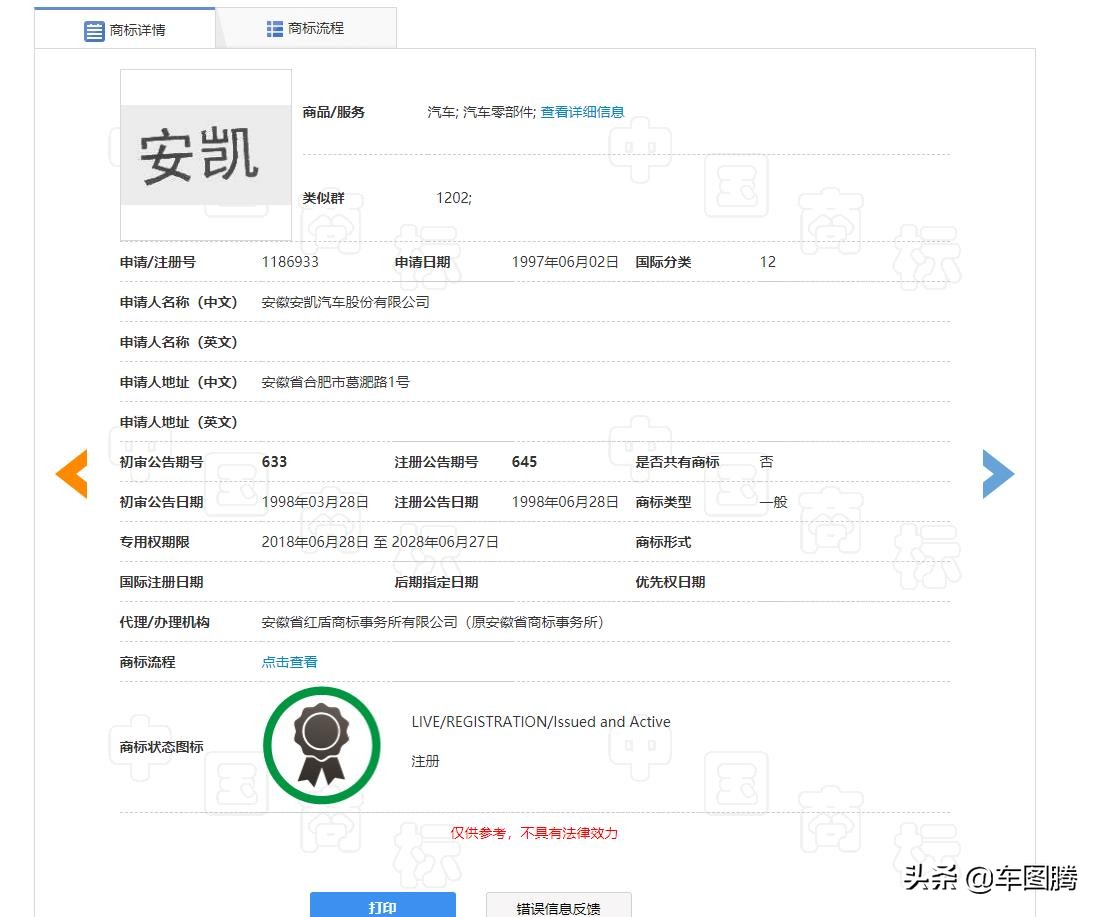The image size is (1103, 917).
Task: Select international class value 12
Action: (767, 262)
